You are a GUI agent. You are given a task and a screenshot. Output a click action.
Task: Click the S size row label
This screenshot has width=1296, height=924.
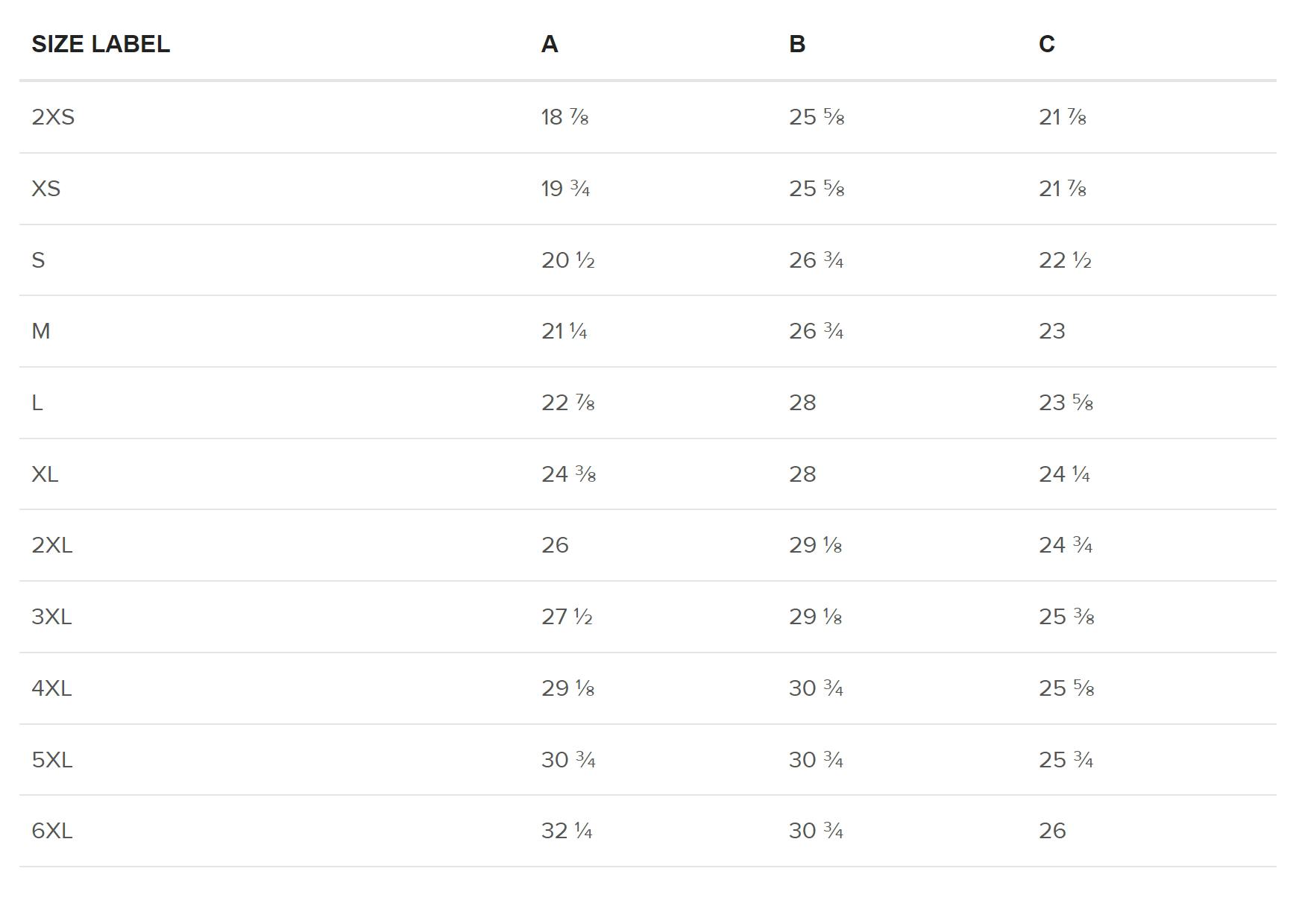click(x=38, y=260)
